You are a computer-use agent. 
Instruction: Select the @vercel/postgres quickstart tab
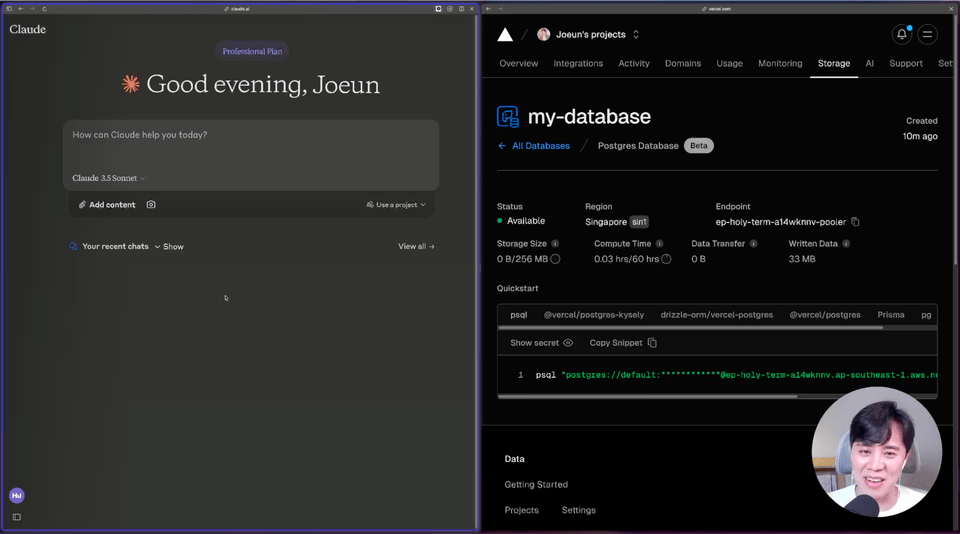tap(825, 315)
